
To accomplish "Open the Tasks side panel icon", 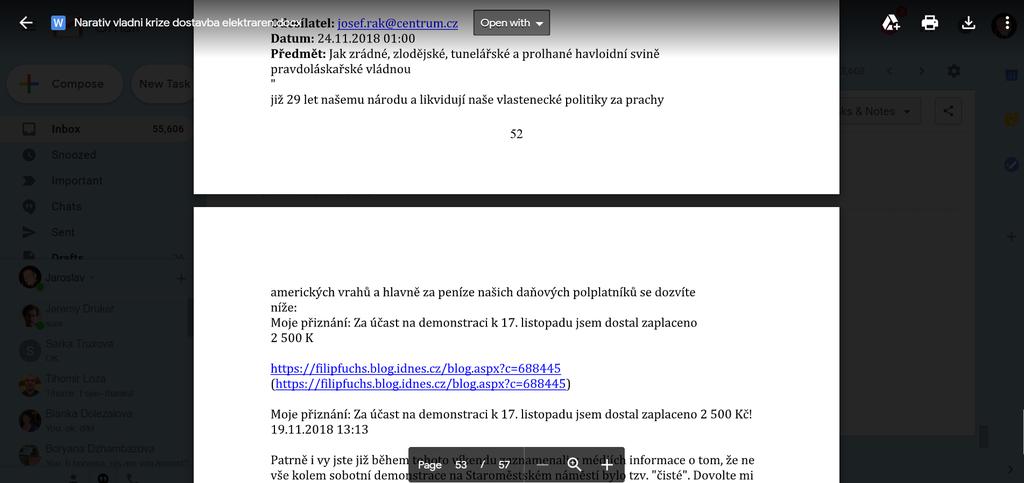I will click(1011, 163).
